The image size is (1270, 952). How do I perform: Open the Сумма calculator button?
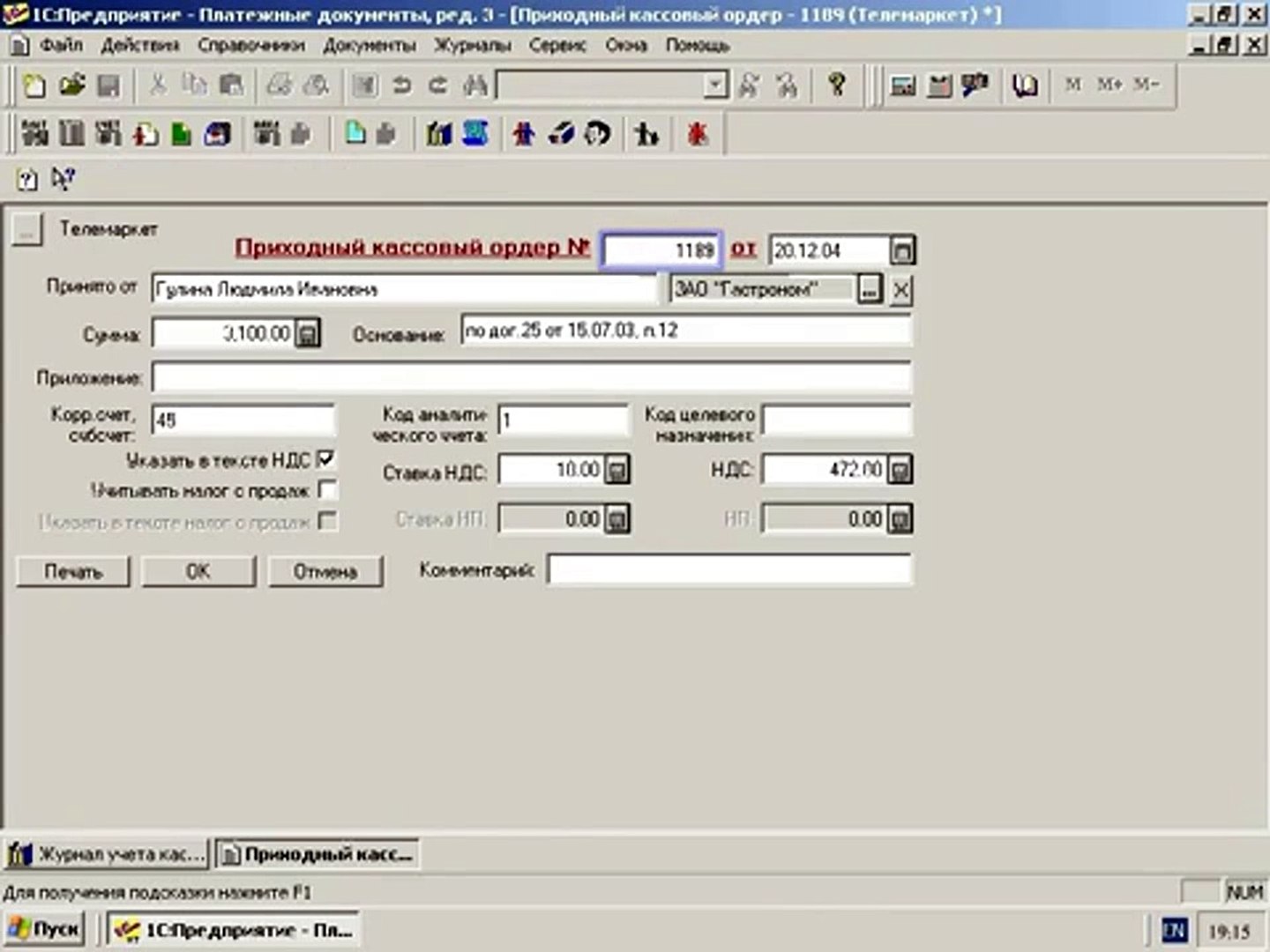307,334
